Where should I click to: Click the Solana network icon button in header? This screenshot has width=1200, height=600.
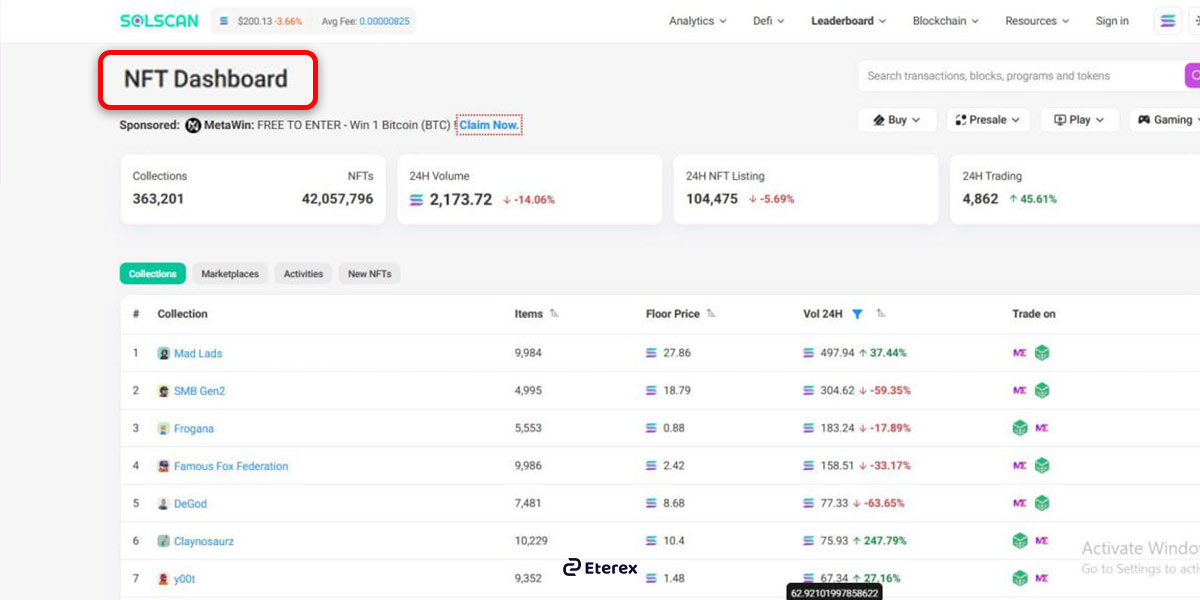click(1167, 21)
